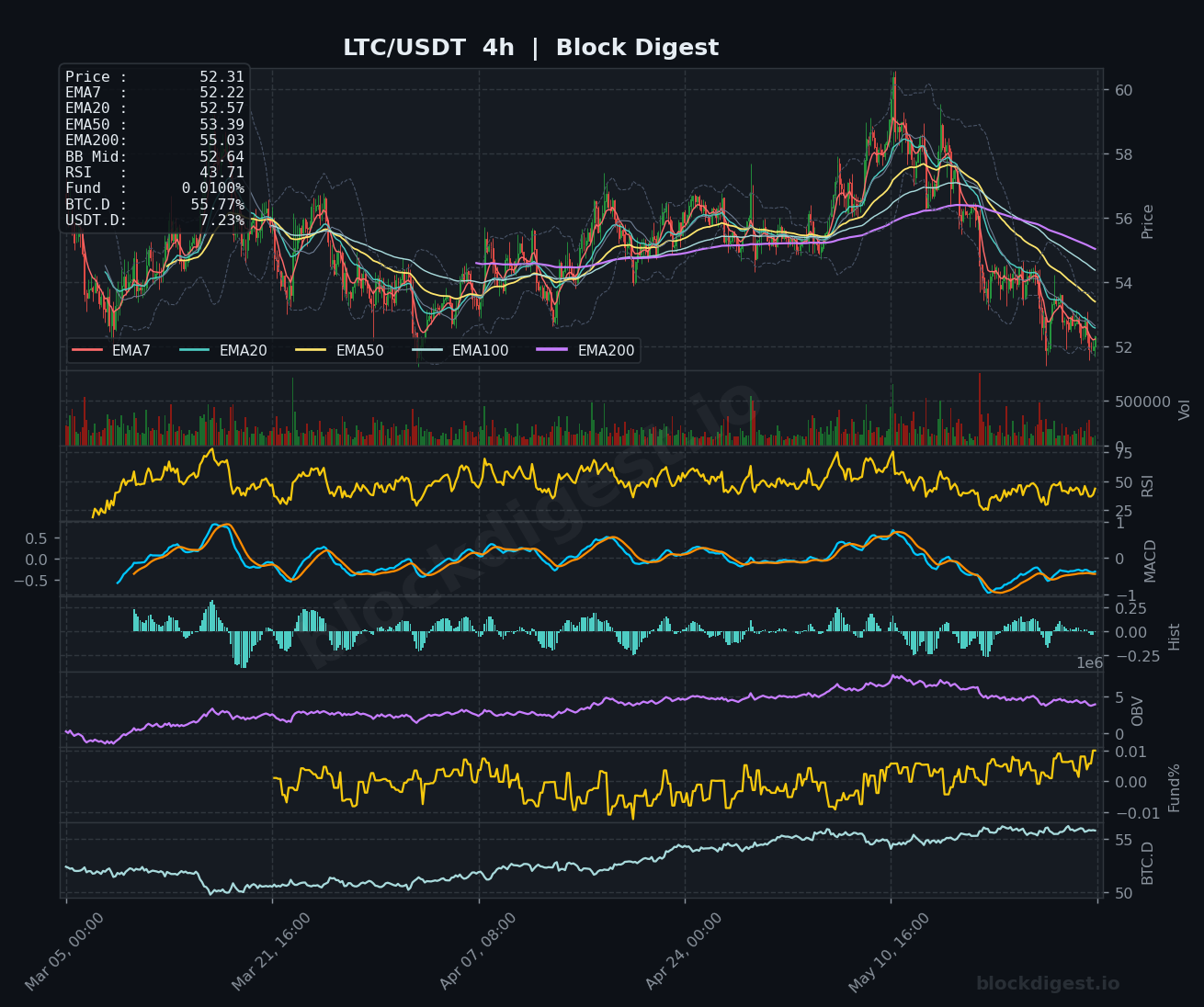Screen dimensions: 1204x1007
Task: Select the EMA200 legend entry
Action: pos(586,351)
